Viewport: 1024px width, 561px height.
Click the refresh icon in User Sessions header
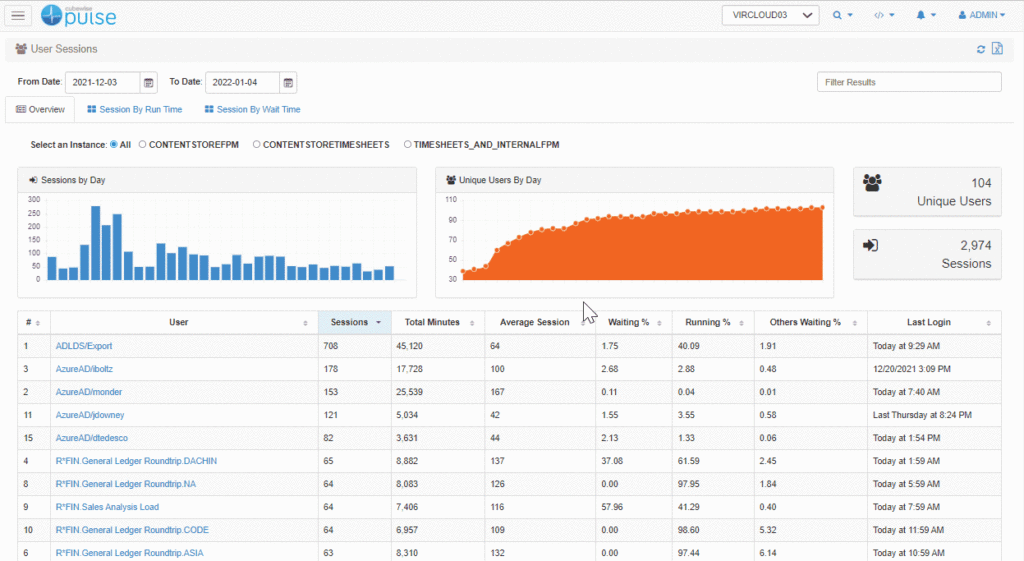point(981,49)
